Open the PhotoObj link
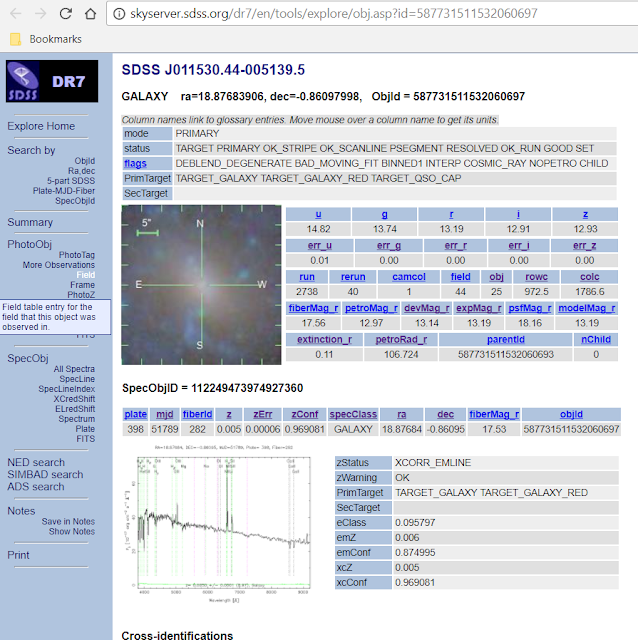Image resolution: width=638 pixels, height=640 pixels. [29, 244]
